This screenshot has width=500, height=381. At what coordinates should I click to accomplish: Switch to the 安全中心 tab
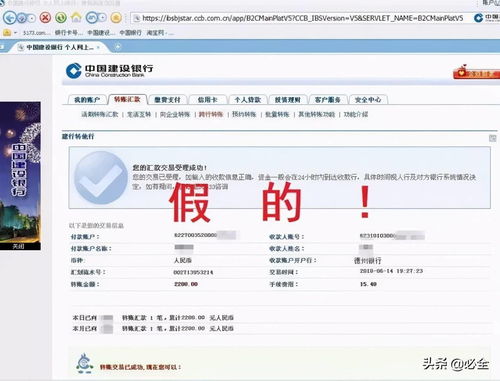tap(368, 100)
